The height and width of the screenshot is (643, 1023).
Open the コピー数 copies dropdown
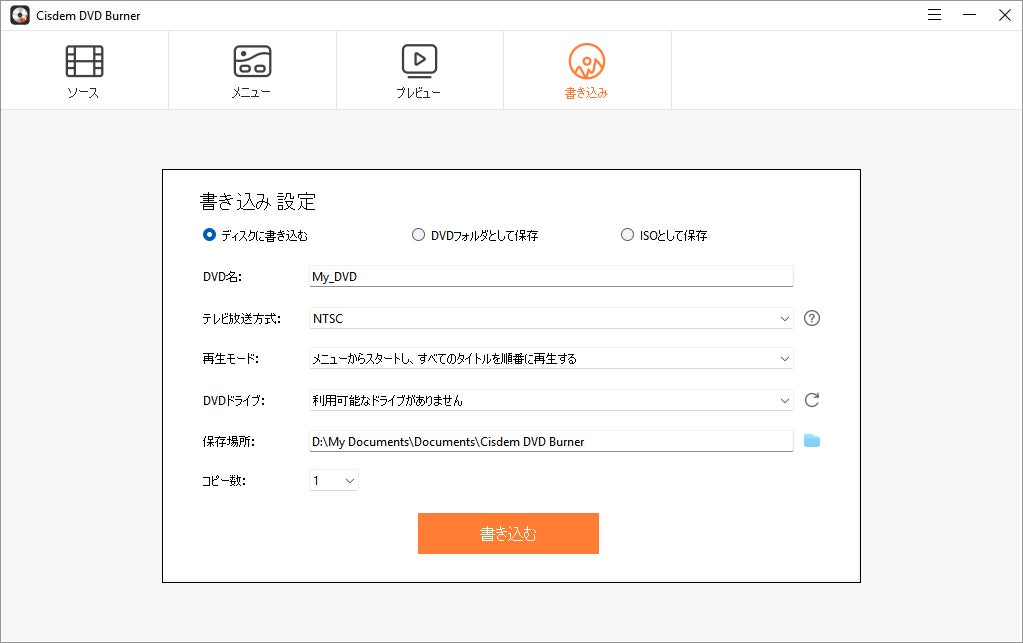(x=333, y=481)
